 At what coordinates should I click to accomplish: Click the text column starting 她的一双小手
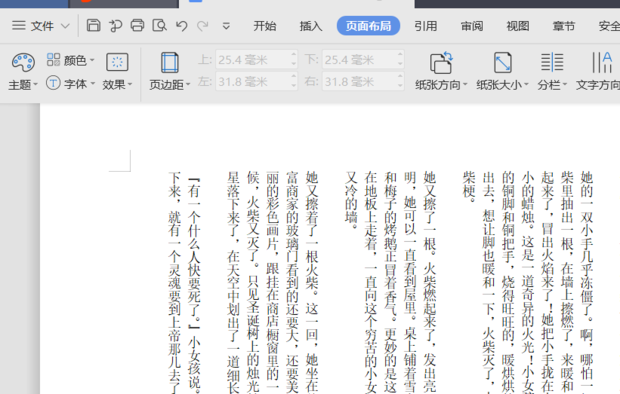tap(586, 282)
